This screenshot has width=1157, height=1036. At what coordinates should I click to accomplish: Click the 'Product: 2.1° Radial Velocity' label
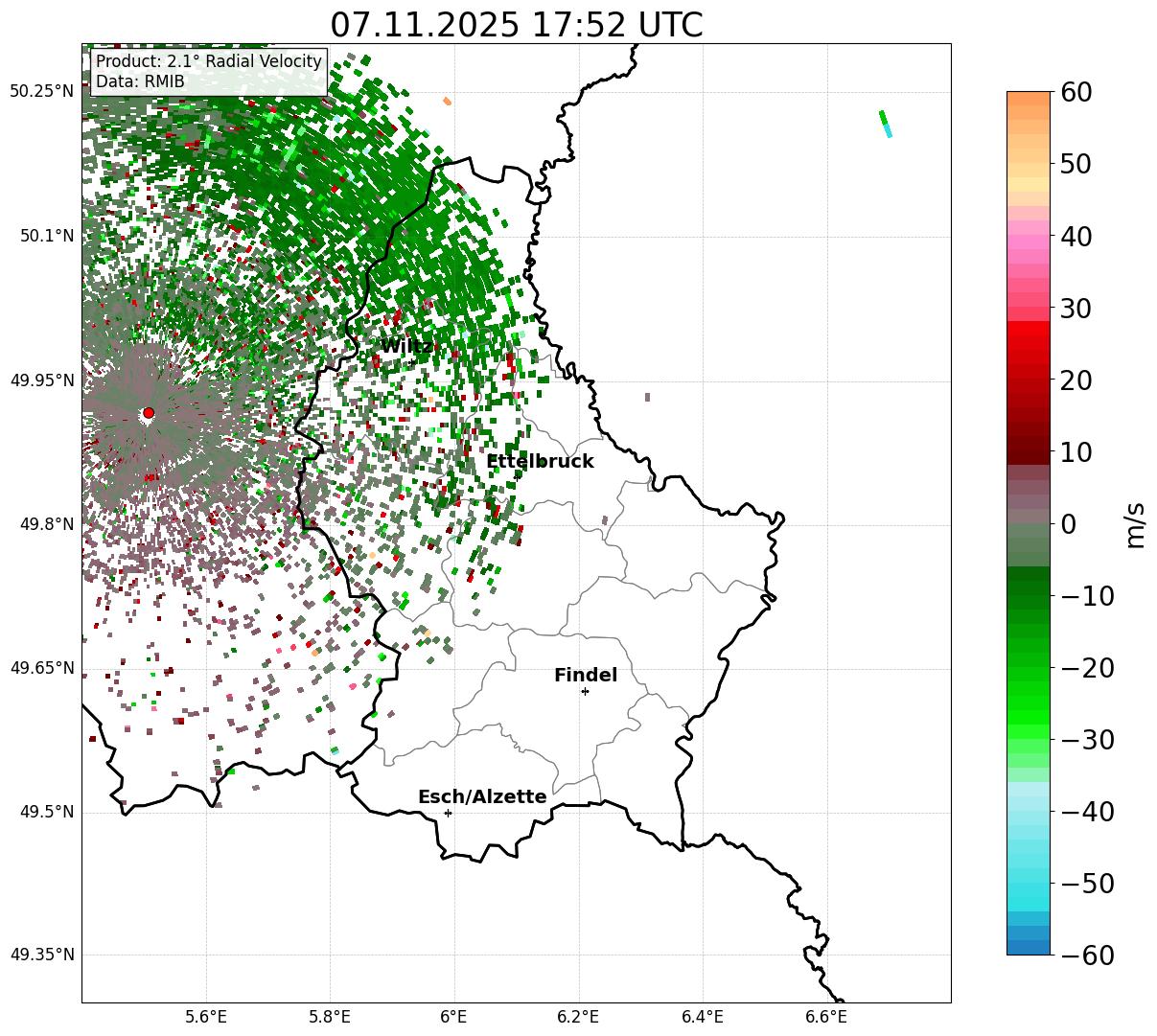click(209, 61)
